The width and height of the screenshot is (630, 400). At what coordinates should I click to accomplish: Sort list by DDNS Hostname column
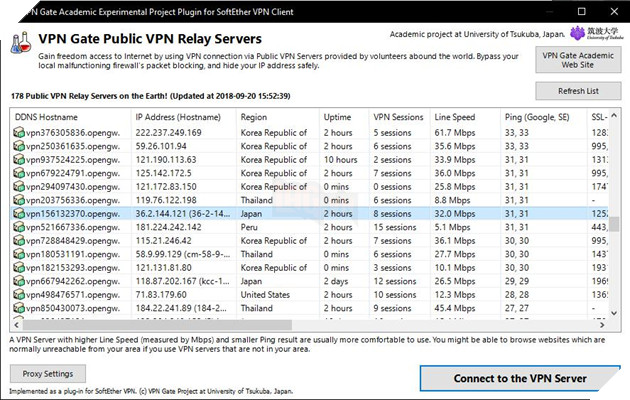(x=70, y=117)
